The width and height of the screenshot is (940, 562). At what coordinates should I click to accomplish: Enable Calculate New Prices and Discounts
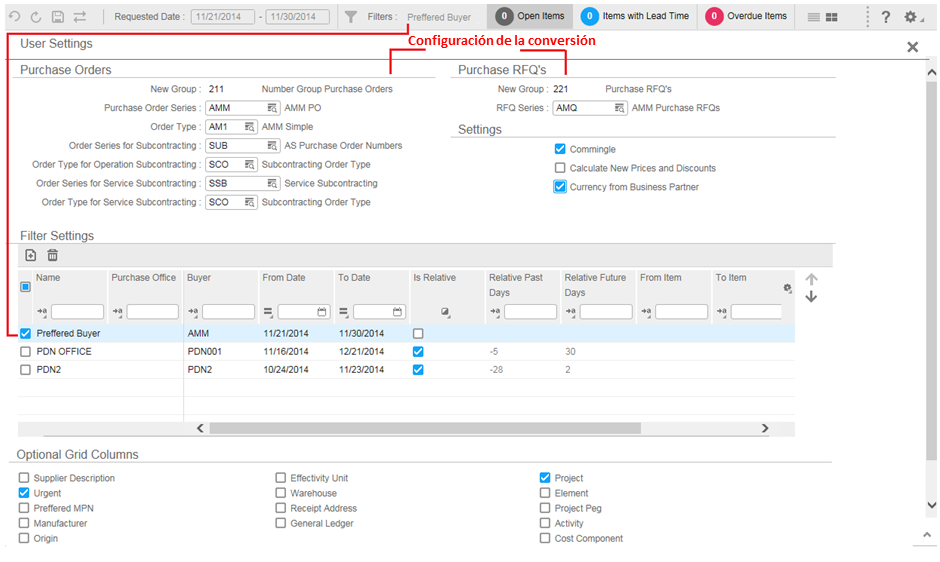560,168
